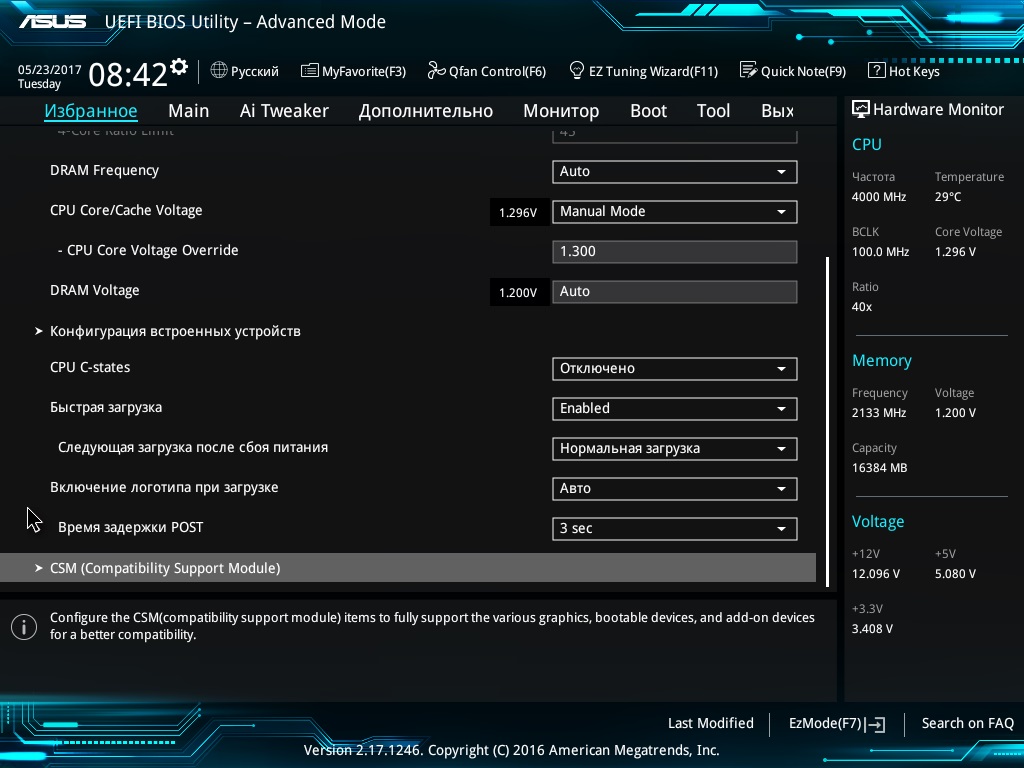Open the Быстрая загрузка dropdown
Viewport: 1024px width, 768px height.
(675, 409)
